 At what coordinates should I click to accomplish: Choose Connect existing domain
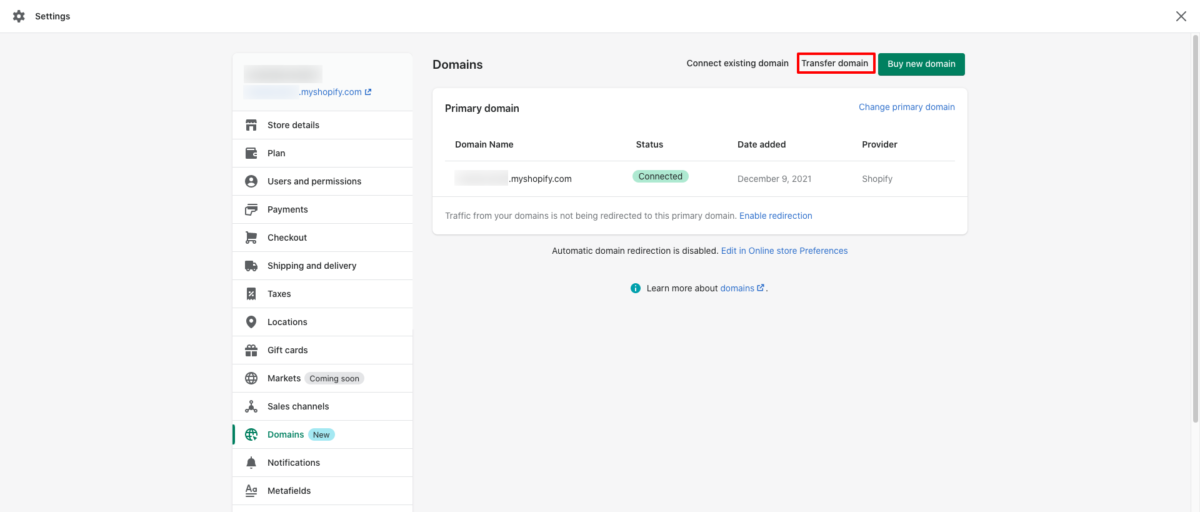pos(737,64)
